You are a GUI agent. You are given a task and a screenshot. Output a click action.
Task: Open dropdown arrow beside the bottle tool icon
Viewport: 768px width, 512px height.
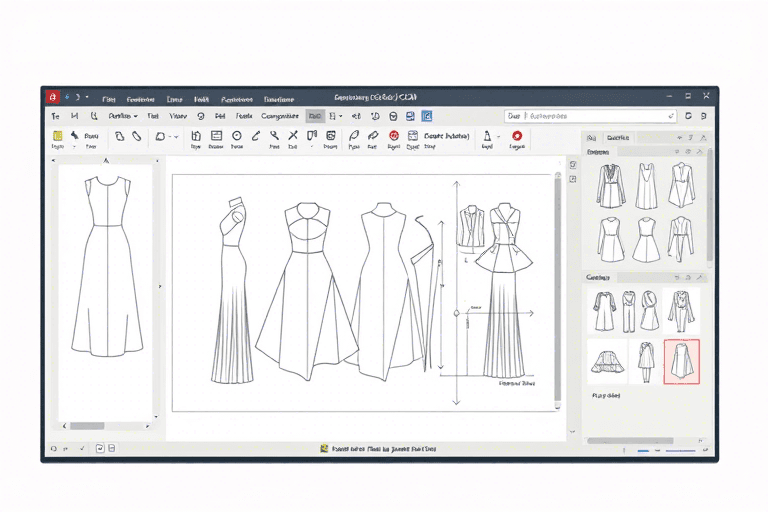click(499, 136)
